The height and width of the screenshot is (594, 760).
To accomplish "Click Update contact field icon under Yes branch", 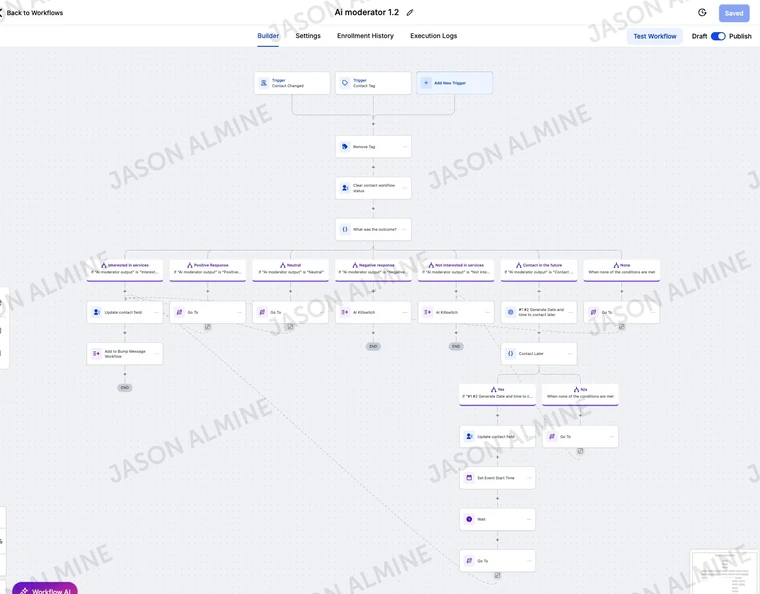I will 469,436.
